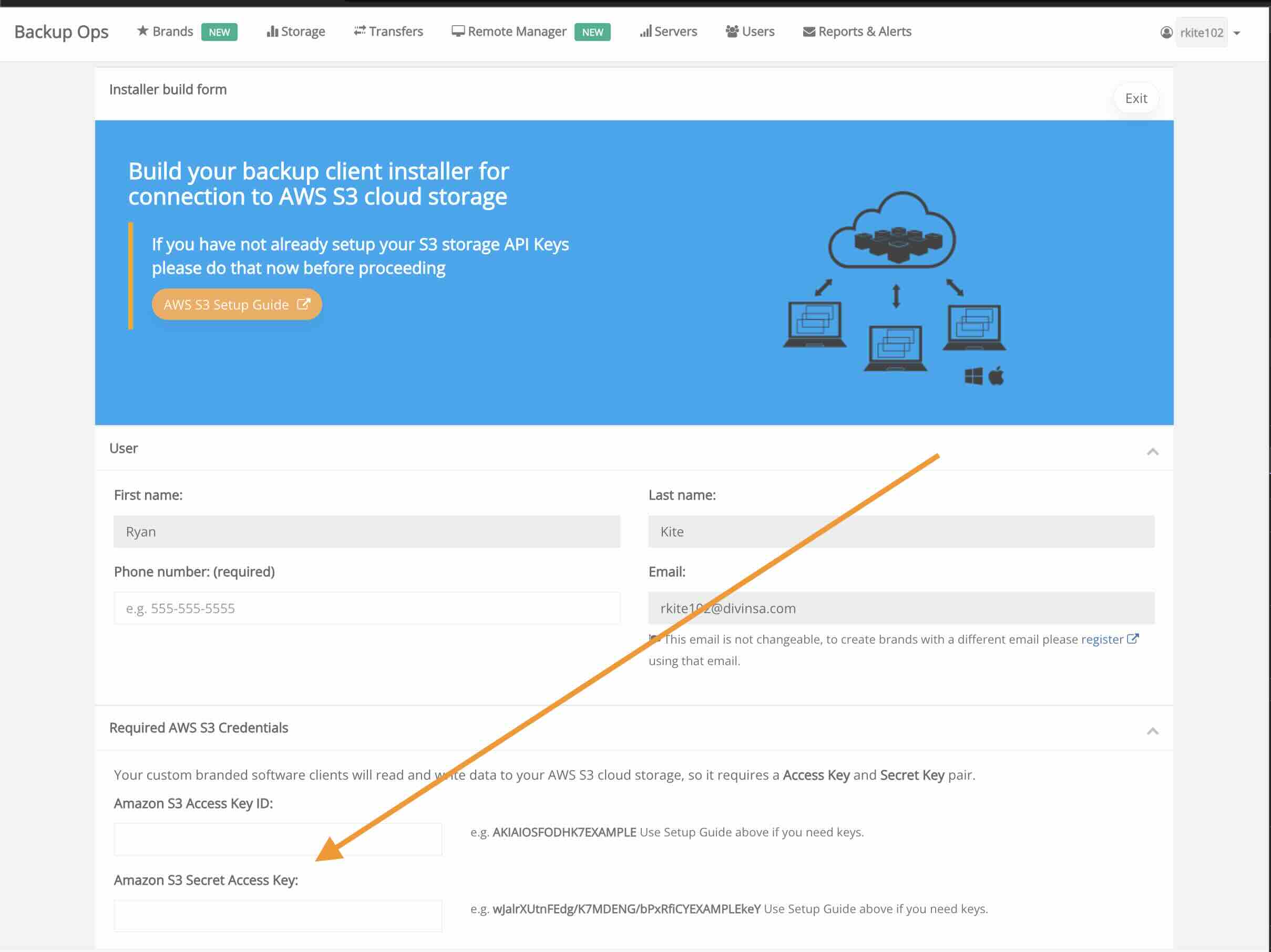Click the NEW badge next to Remote Manager

click(x=592, y=32)
